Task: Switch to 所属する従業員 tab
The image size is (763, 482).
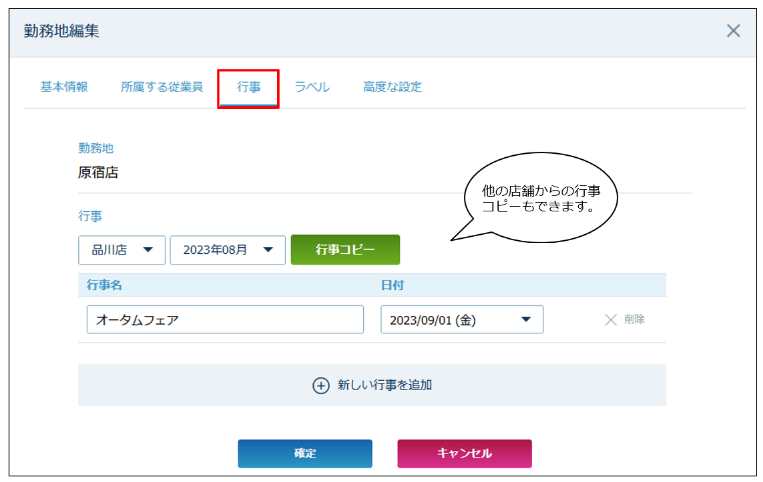Action: click(162, 87)
